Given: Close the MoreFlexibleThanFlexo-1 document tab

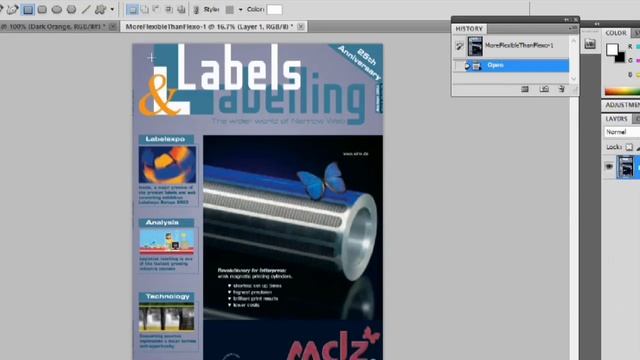Looking at the screenshot, I should tap(301, 27).
